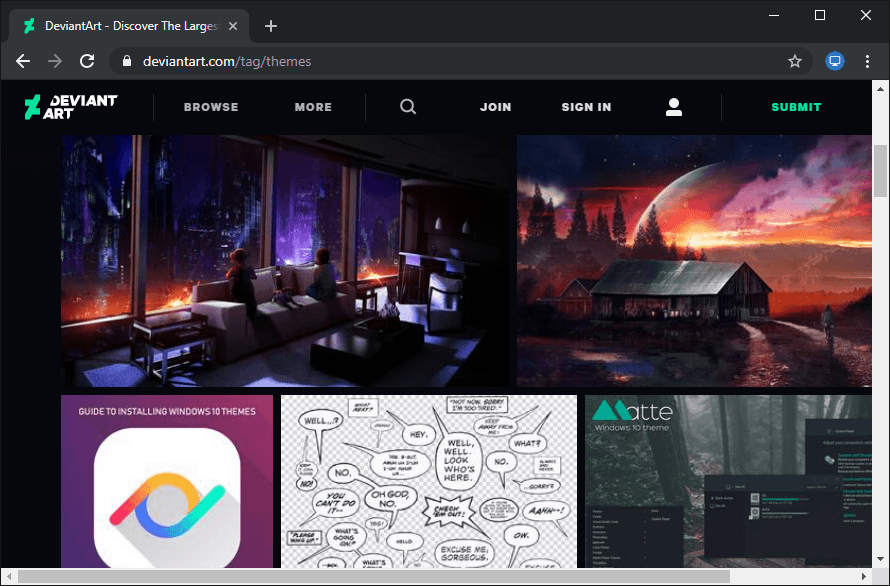Open Guide to Installing Windows 10 Themes

click(167, 482)
